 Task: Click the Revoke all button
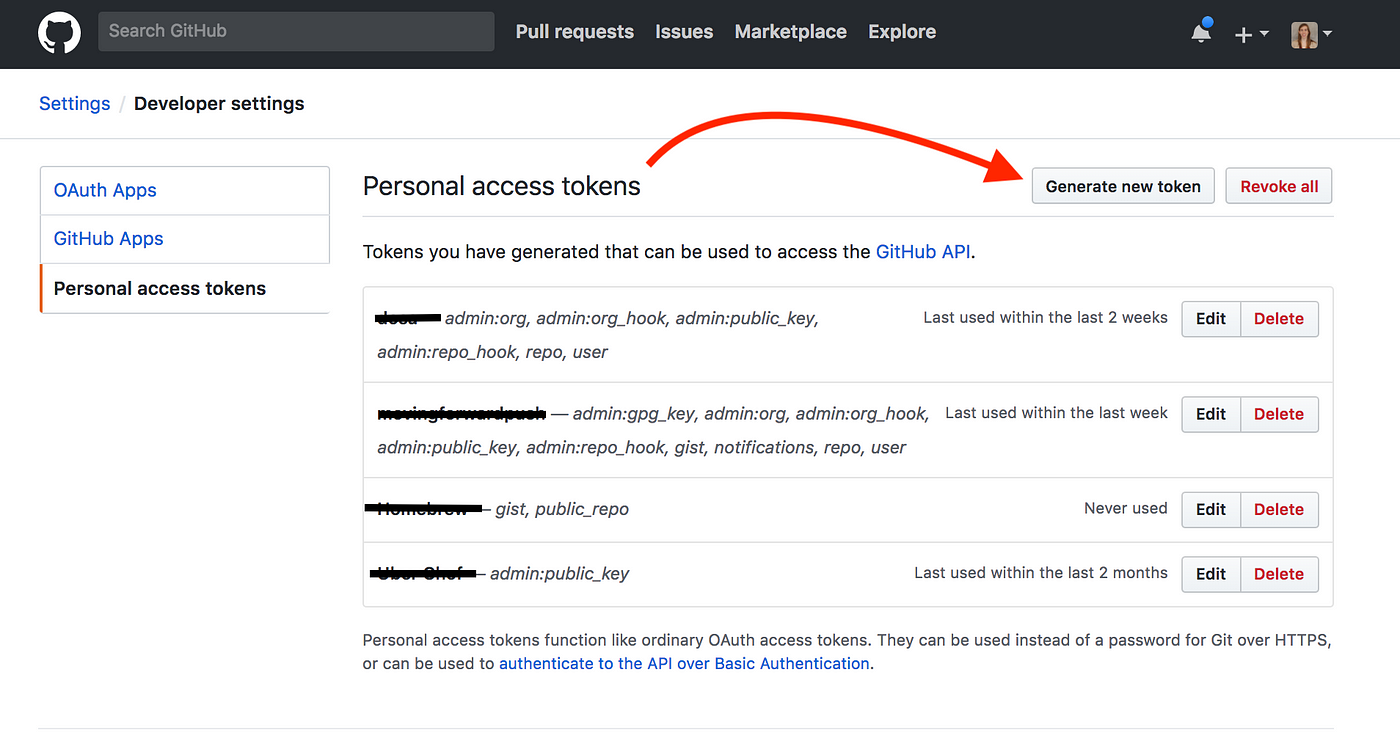tap(1279, 186)
